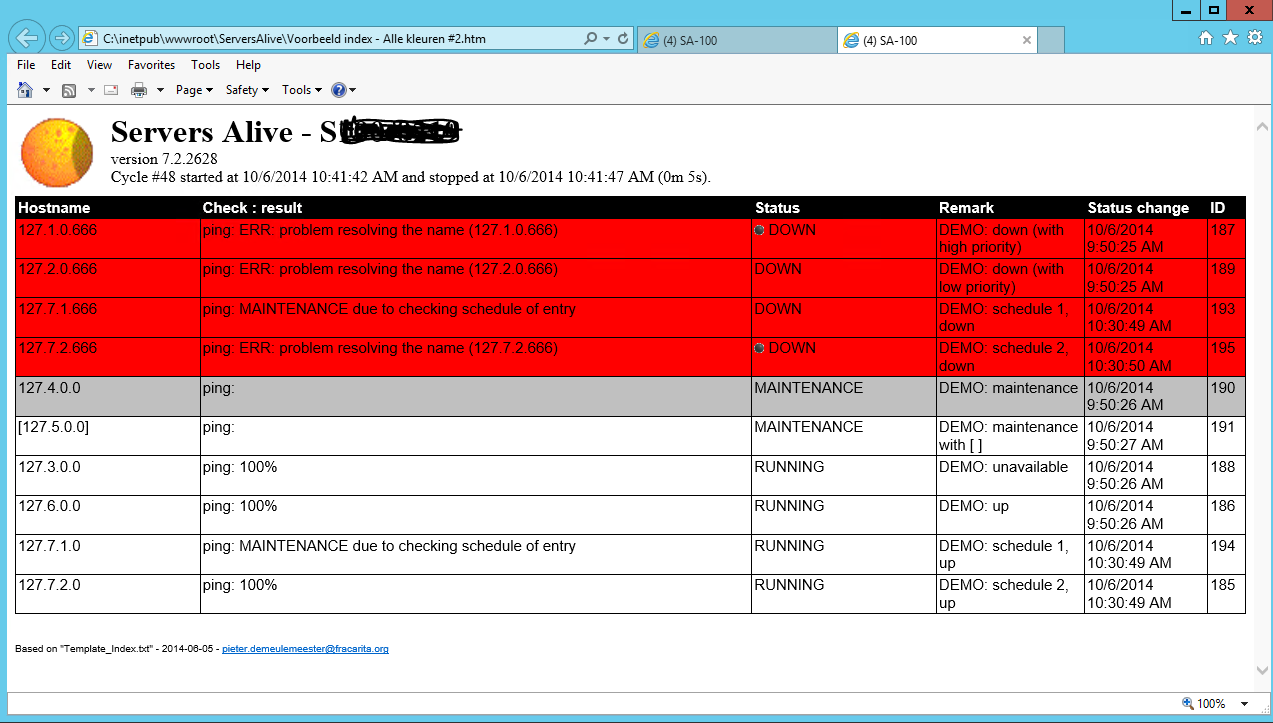Image resolution: width=1273 pixels, height=723 pixels.
Task: Open the feeds dropdown arrow
Action: [90, 90]
